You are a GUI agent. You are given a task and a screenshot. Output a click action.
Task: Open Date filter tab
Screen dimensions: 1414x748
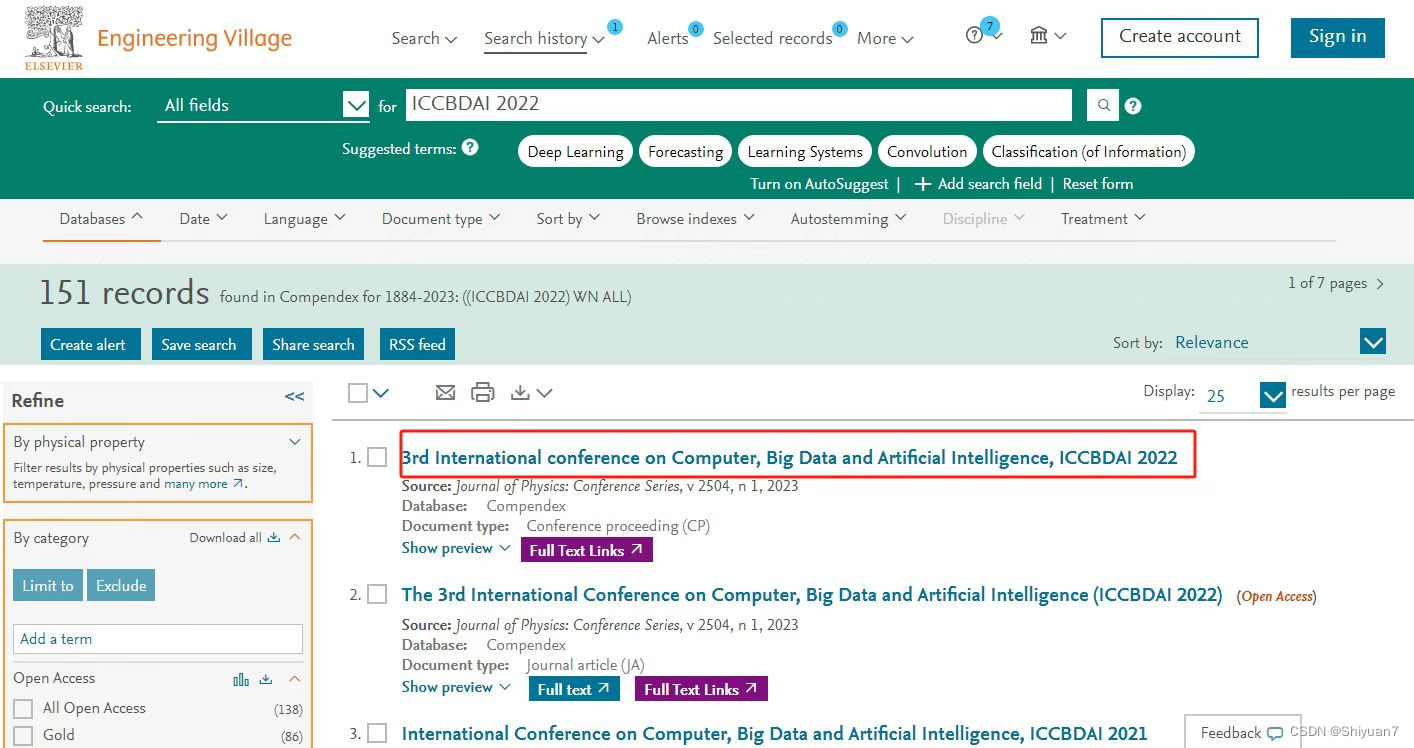(203, 219)
